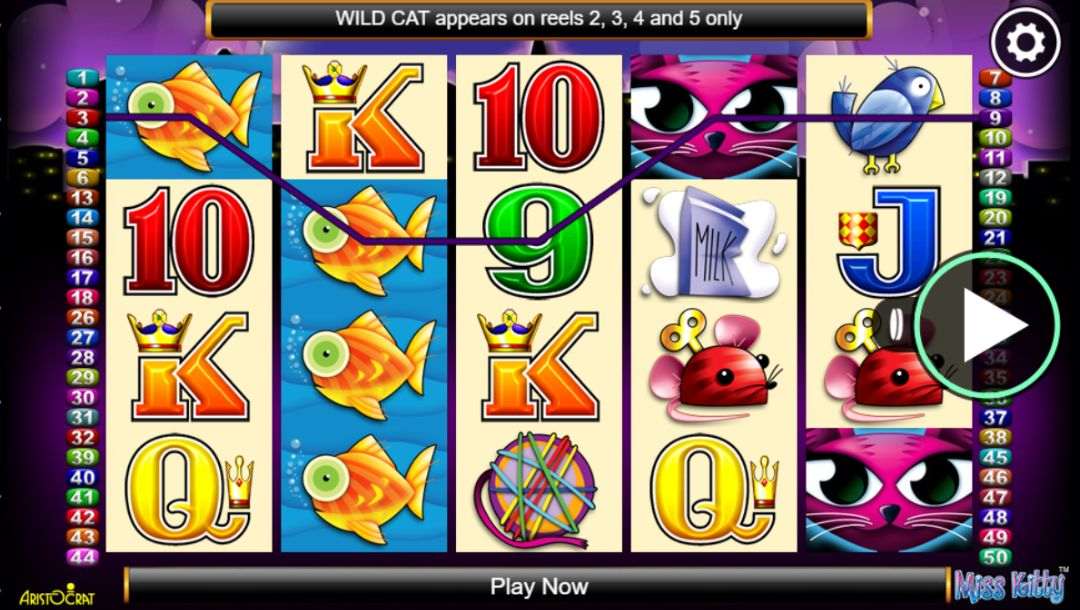Spin the reels with the play arrow

(986, 325)
